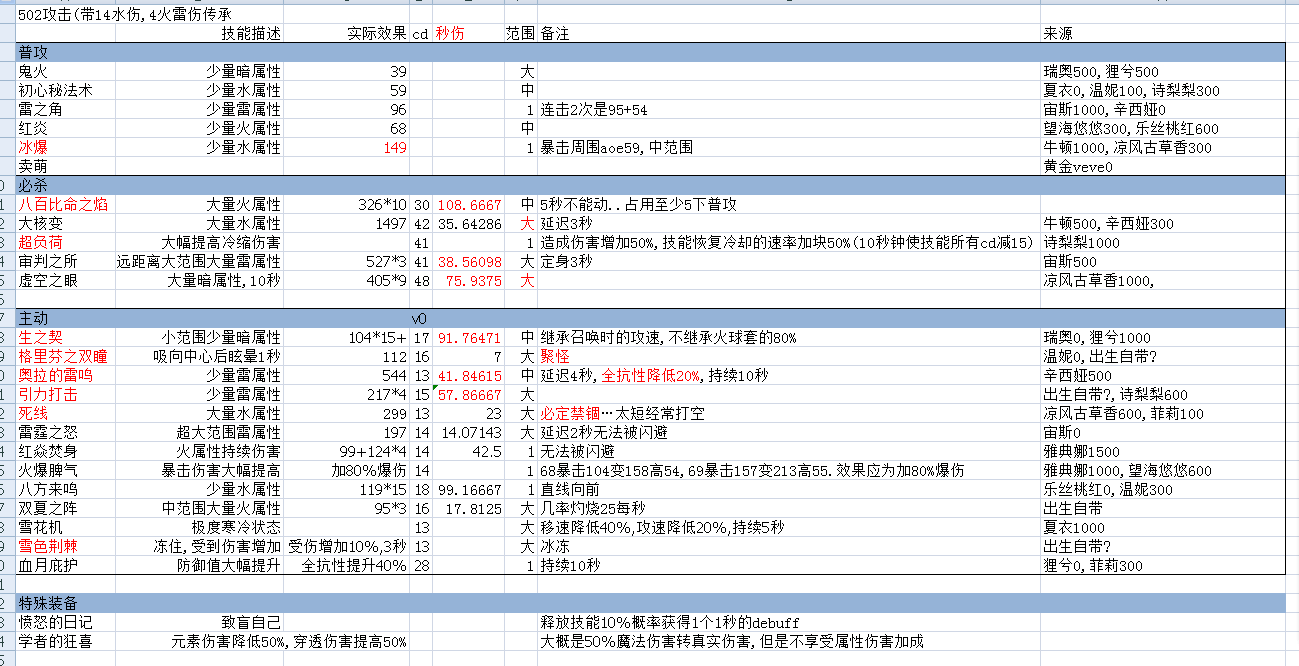Select the "格里芬之双瞳" cell
Screen dimensions: 1299x666
[x=62, y=356]
